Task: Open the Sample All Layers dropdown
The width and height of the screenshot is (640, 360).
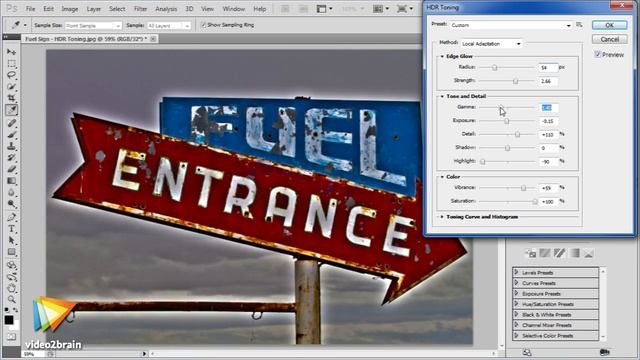Action: click(x=169, y=25)
